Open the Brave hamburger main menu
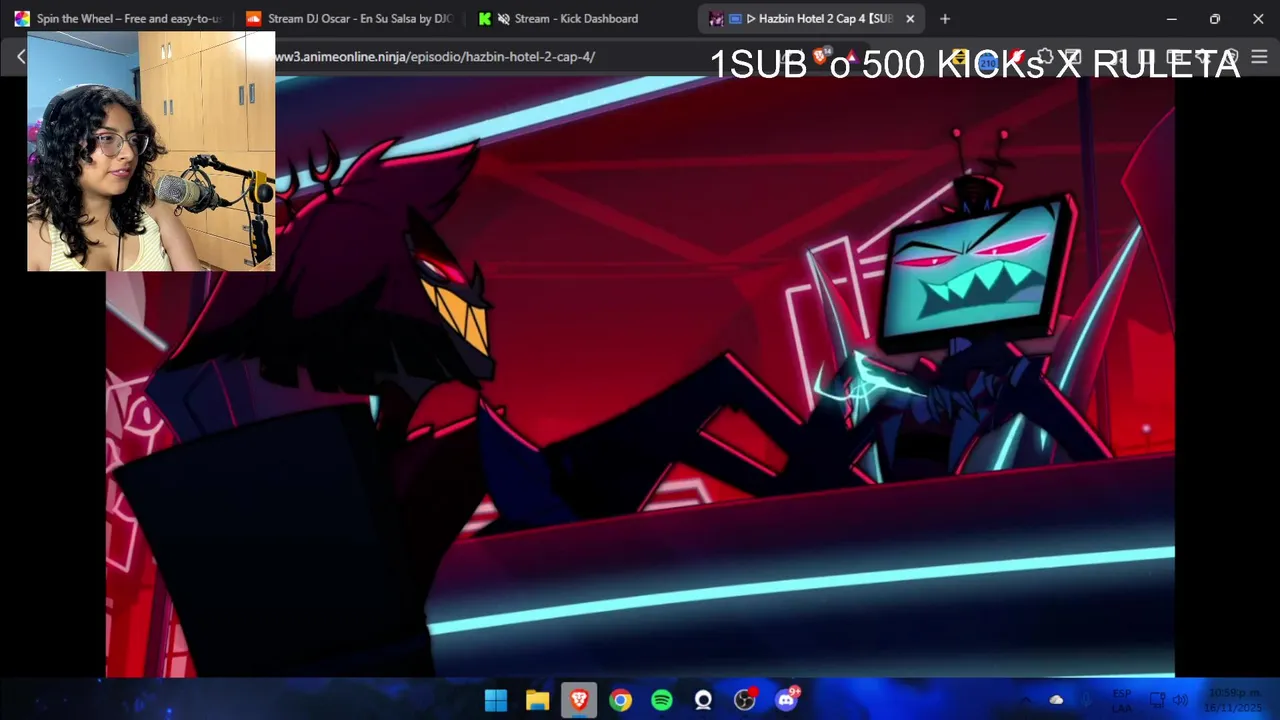The image size is (1280, 720). click(1259, 57)
